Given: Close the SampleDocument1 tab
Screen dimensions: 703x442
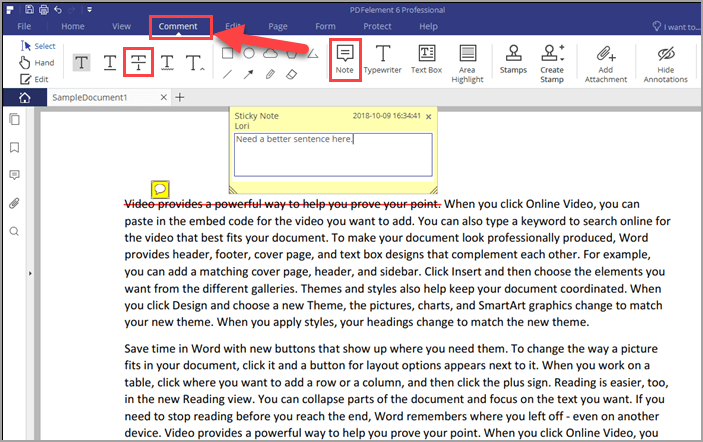Looking at the screenshot, I should point(164,97).
